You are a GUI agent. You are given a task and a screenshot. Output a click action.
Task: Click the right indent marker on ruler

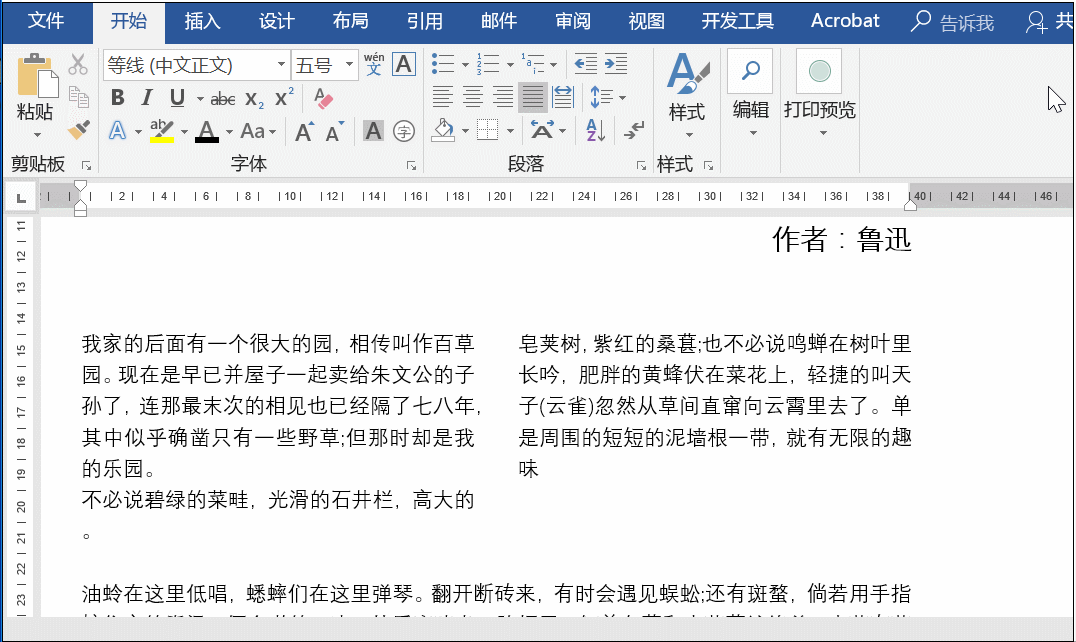click(x=911, y=204)
